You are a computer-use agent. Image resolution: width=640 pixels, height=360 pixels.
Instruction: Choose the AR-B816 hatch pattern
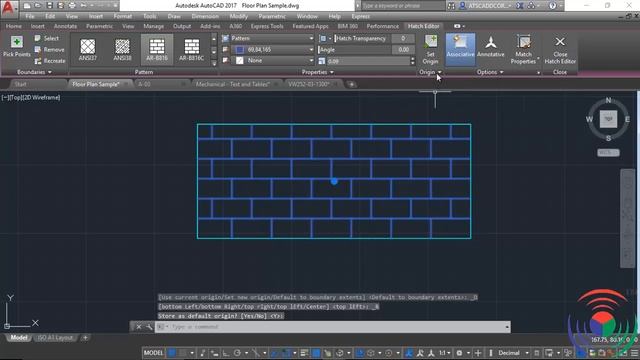157,50
